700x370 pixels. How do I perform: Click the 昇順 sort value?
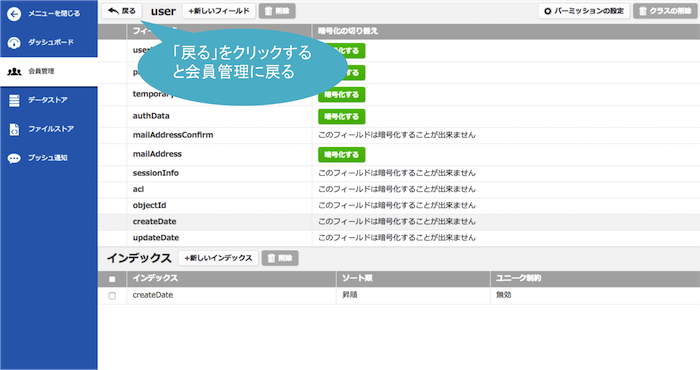pyautogui.click(x=350, y=295)
